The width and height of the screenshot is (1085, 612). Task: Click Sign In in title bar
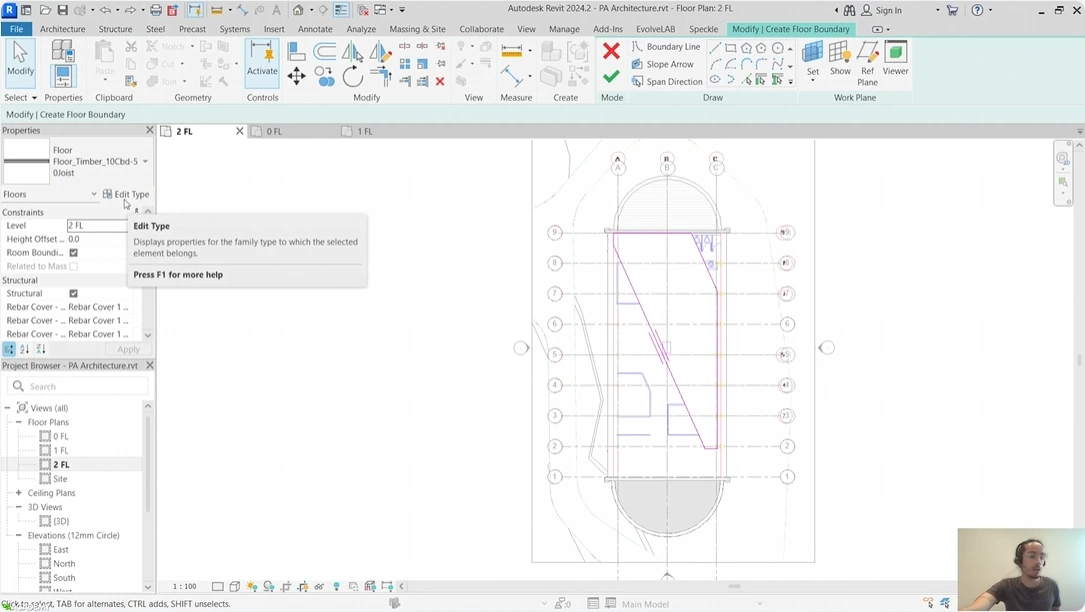point(881,10)
